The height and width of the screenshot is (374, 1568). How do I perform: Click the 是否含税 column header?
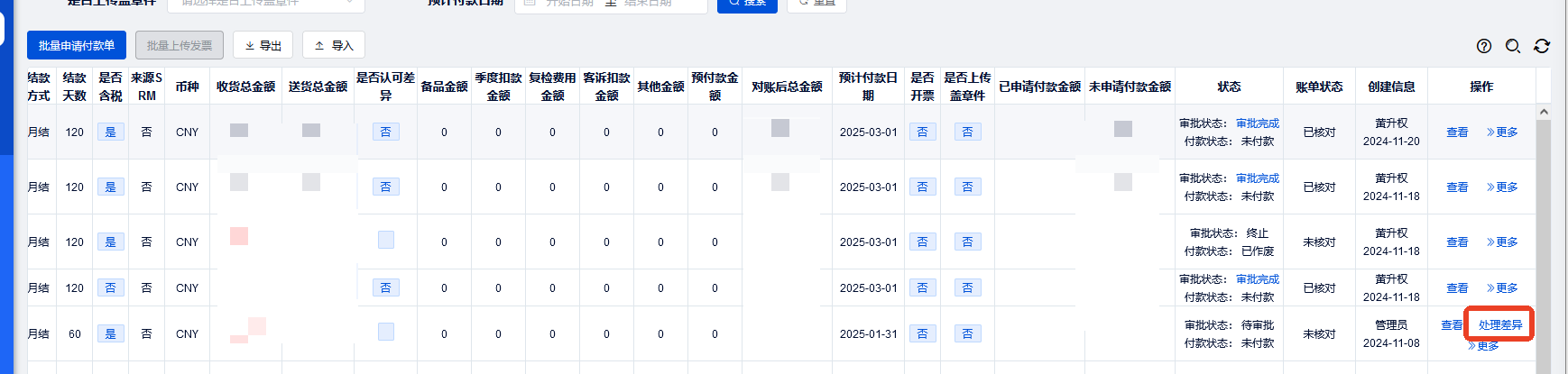coord(110,87)
